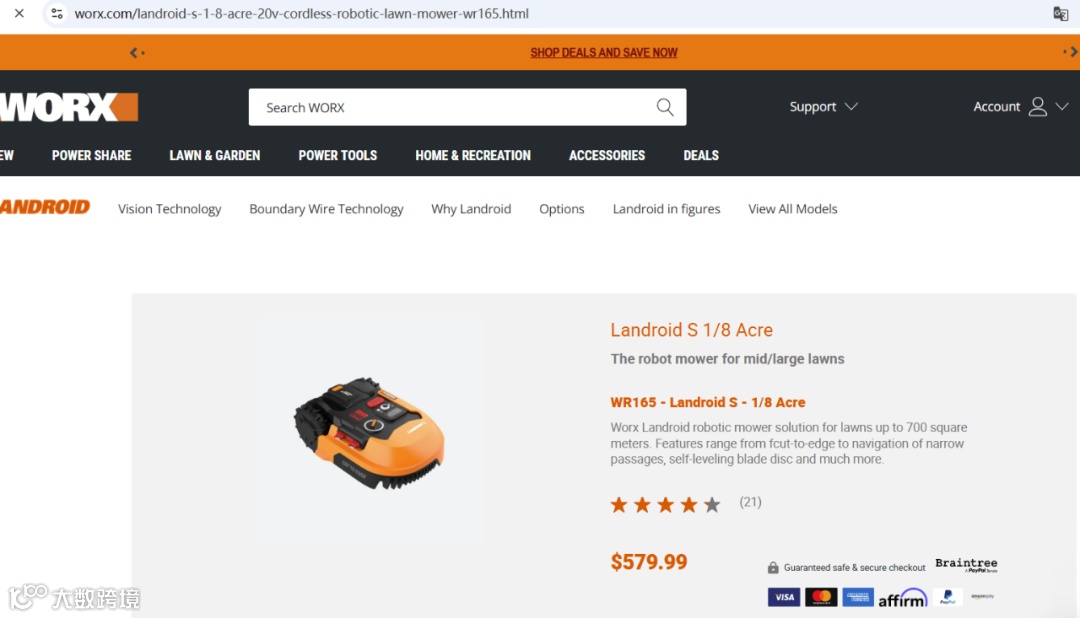This screenshot has width=1080, height=618.
Task: Open View All Models link
Action: [793, 209]
